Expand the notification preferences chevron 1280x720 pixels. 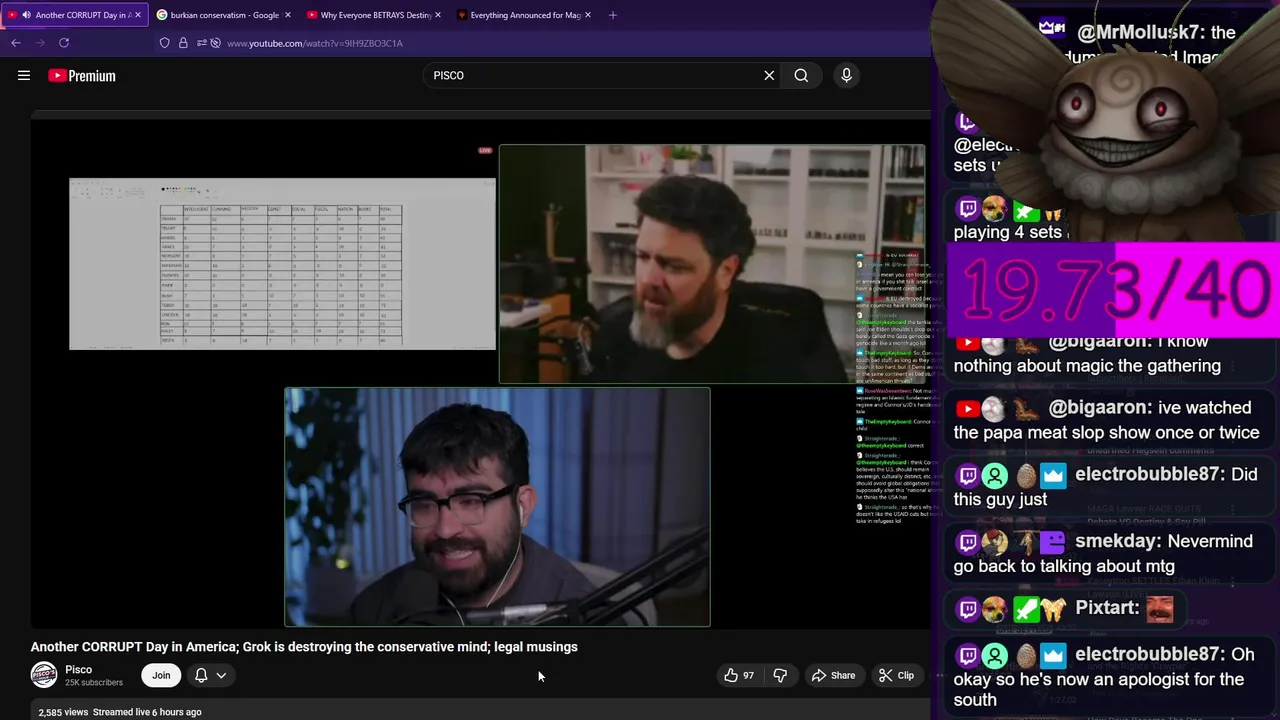click(x=221, y=675)
